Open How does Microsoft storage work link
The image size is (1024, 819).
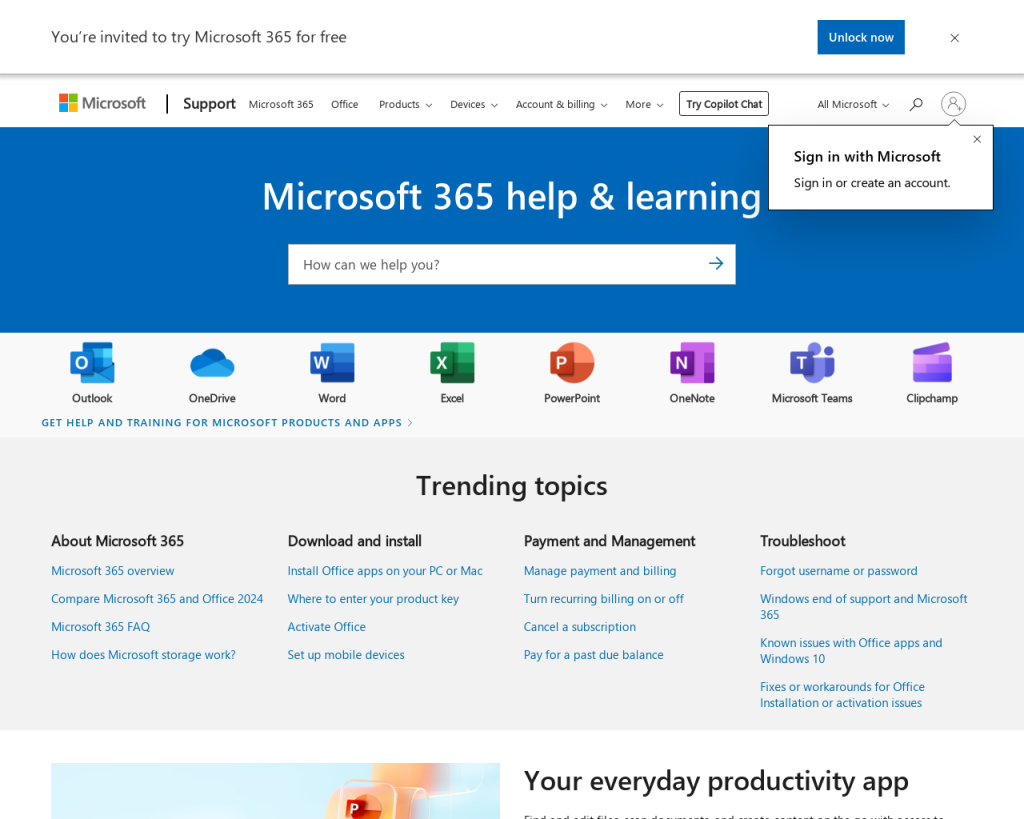pos(144,655)
